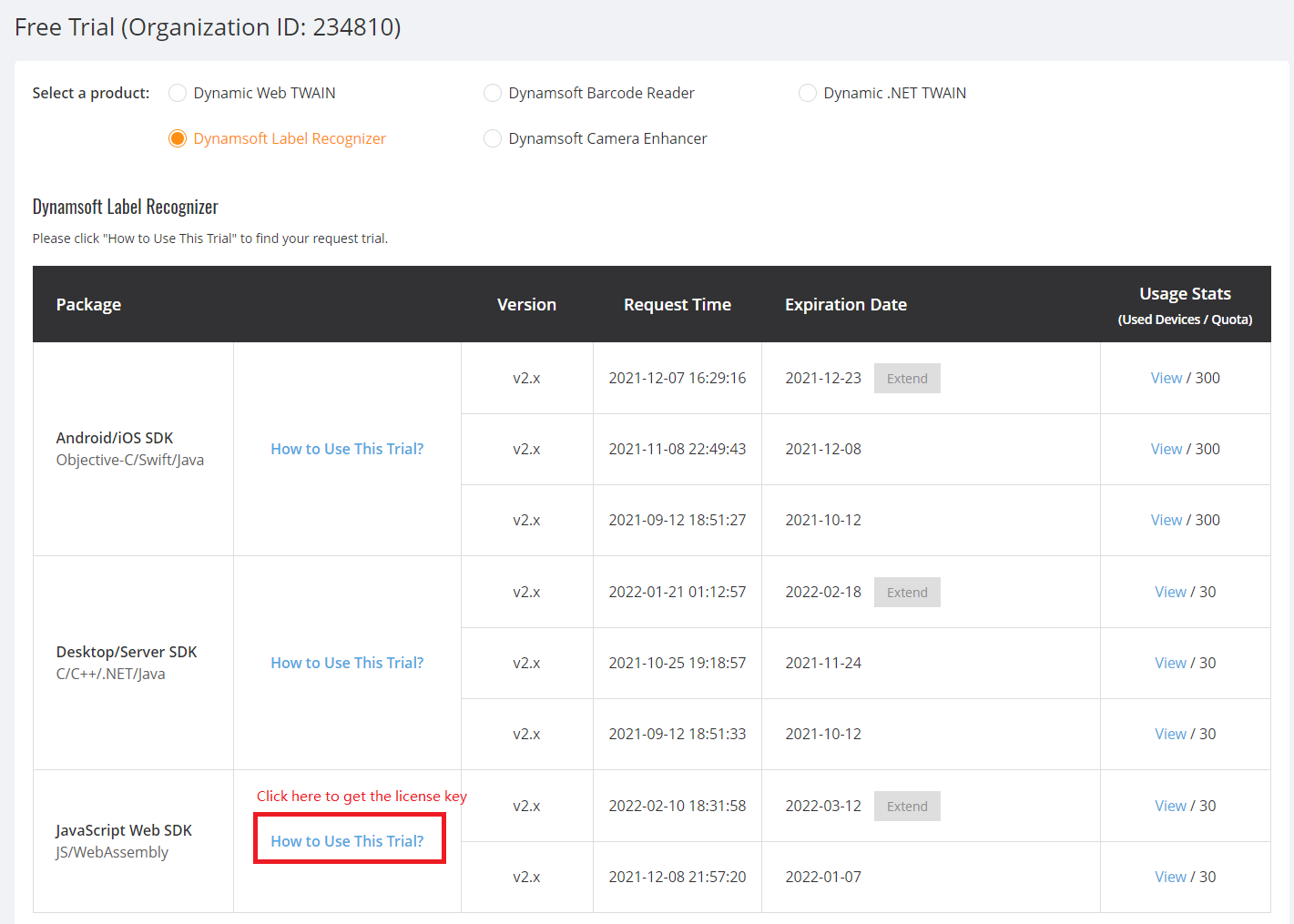This screenshot has width=1294, height=924.
Task: Select Dynamic .NET TWAIN radio option
Action: (808, 93)
